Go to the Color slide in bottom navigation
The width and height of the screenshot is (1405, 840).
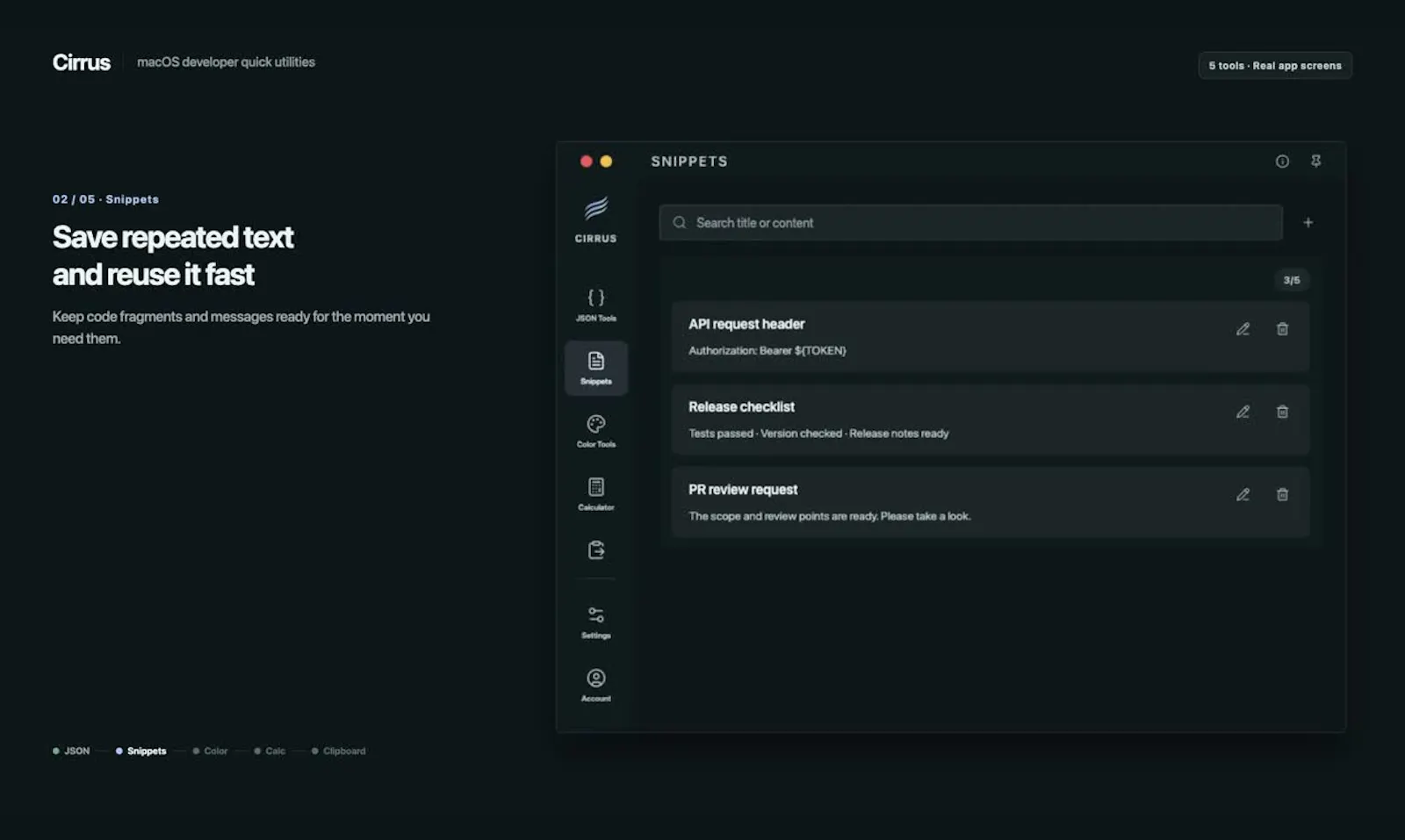pos(210,751)
